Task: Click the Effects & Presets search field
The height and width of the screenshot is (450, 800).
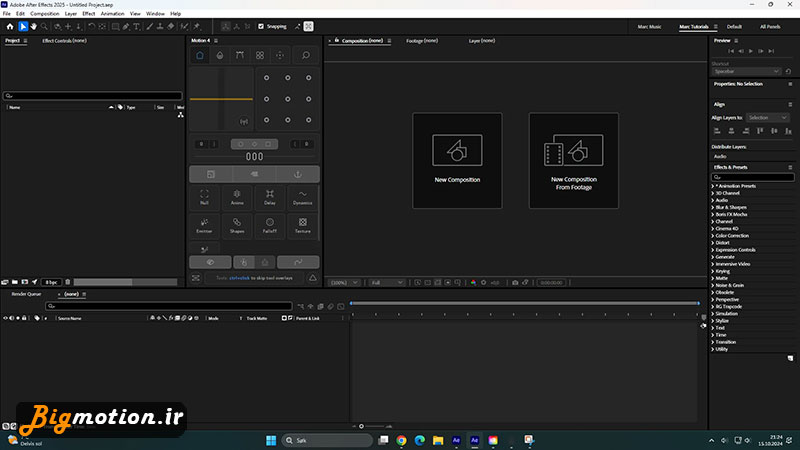Action: pyautogui.click(x=753, y=177)
